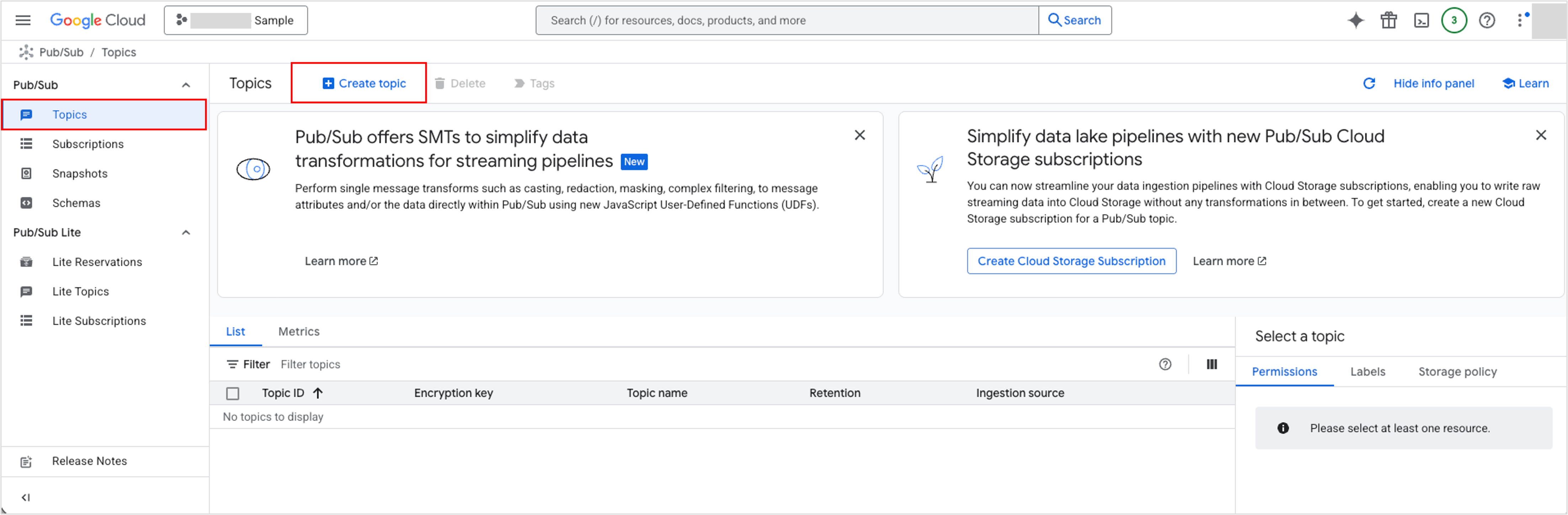Click the Filter icon label
1568x515 pixels.
248,365
